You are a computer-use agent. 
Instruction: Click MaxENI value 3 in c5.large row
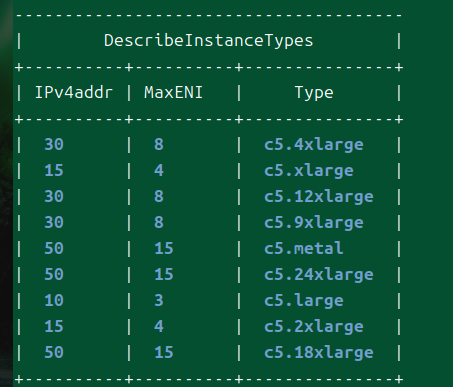159,300
